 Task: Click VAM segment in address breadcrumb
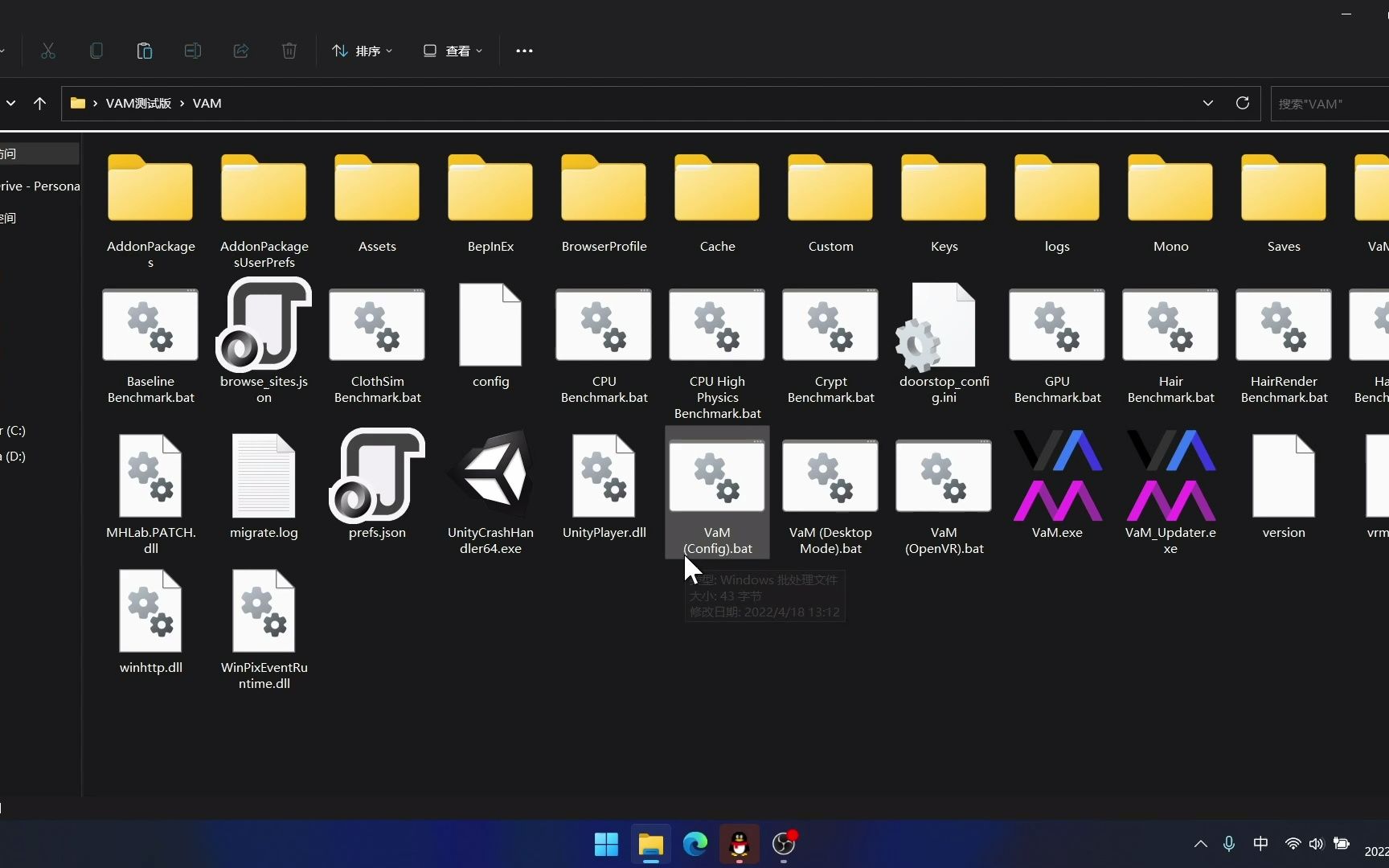pos(207,103)
